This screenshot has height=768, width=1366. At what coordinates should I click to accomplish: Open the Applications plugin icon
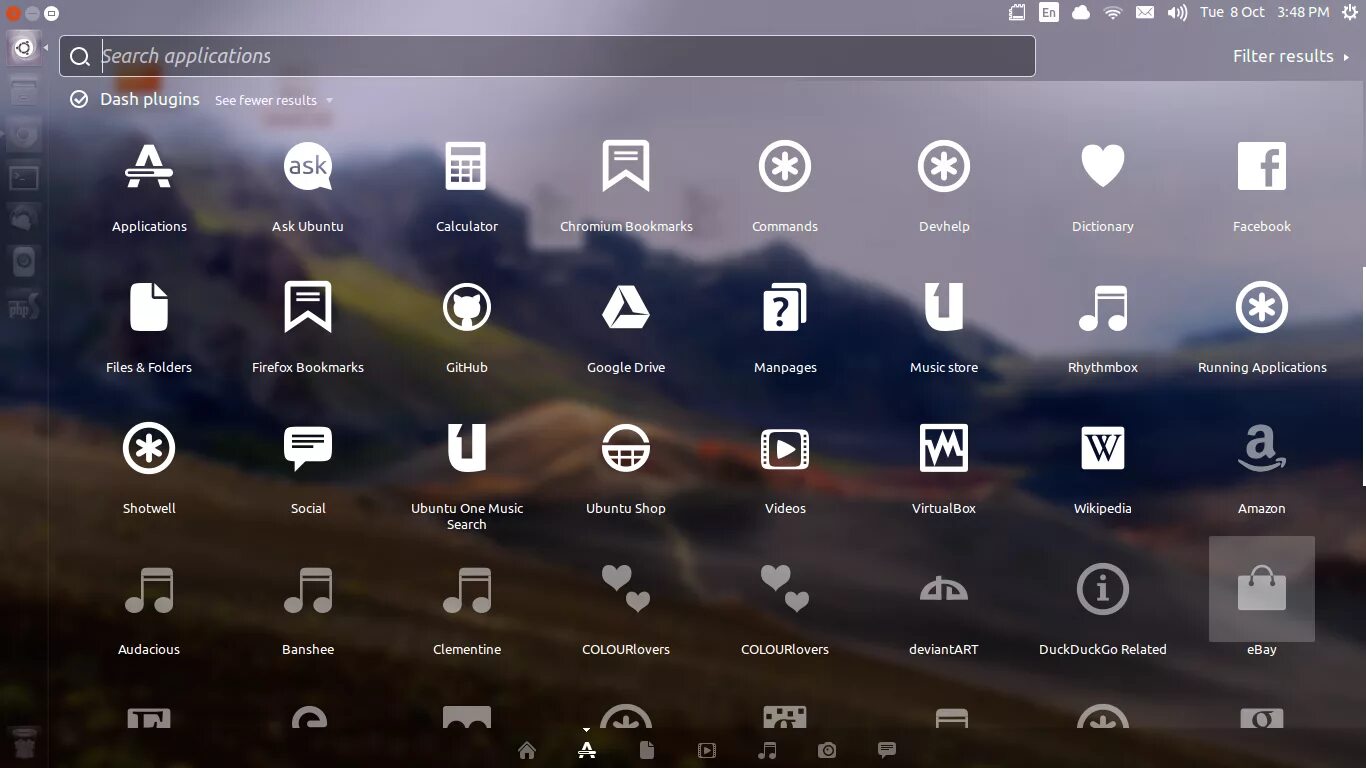tap(149, 166)
